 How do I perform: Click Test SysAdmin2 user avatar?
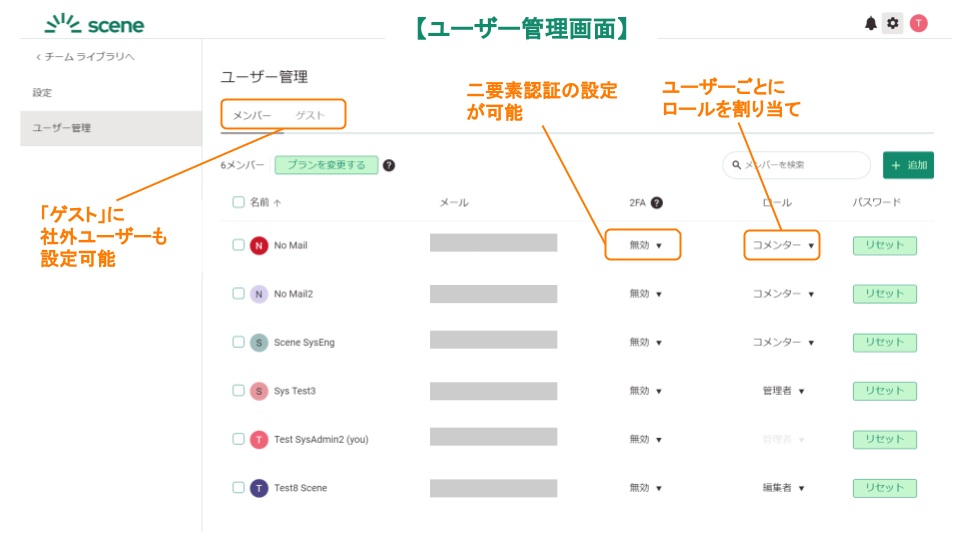click(x=259, y=440)
